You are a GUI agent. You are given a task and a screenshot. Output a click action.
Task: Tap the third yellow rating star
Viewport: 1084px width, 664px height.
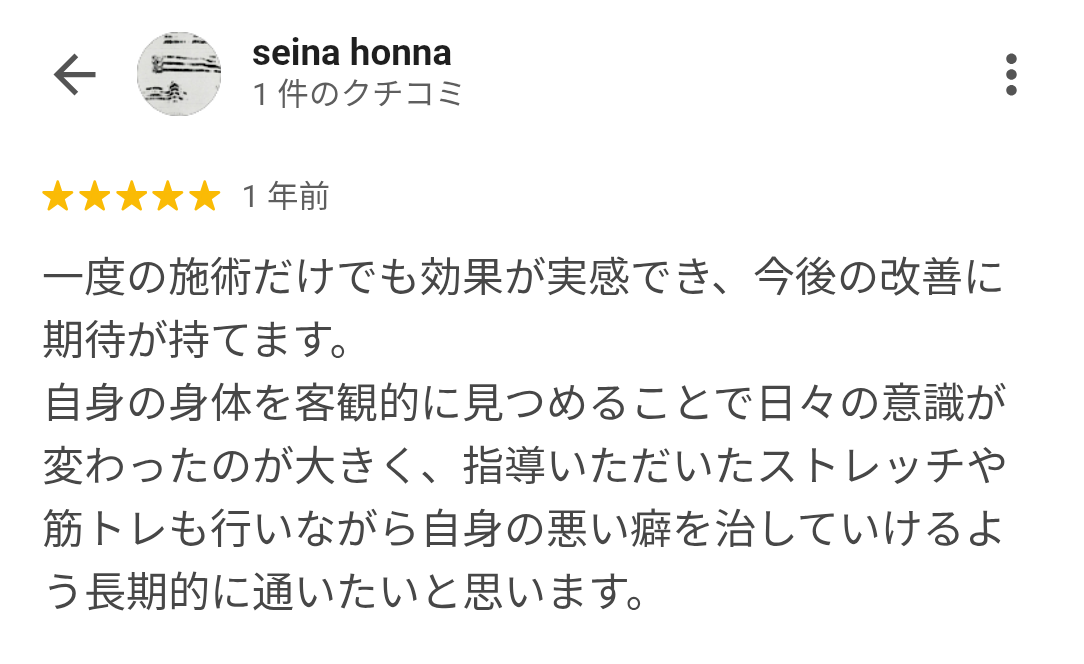pos(132,197)
